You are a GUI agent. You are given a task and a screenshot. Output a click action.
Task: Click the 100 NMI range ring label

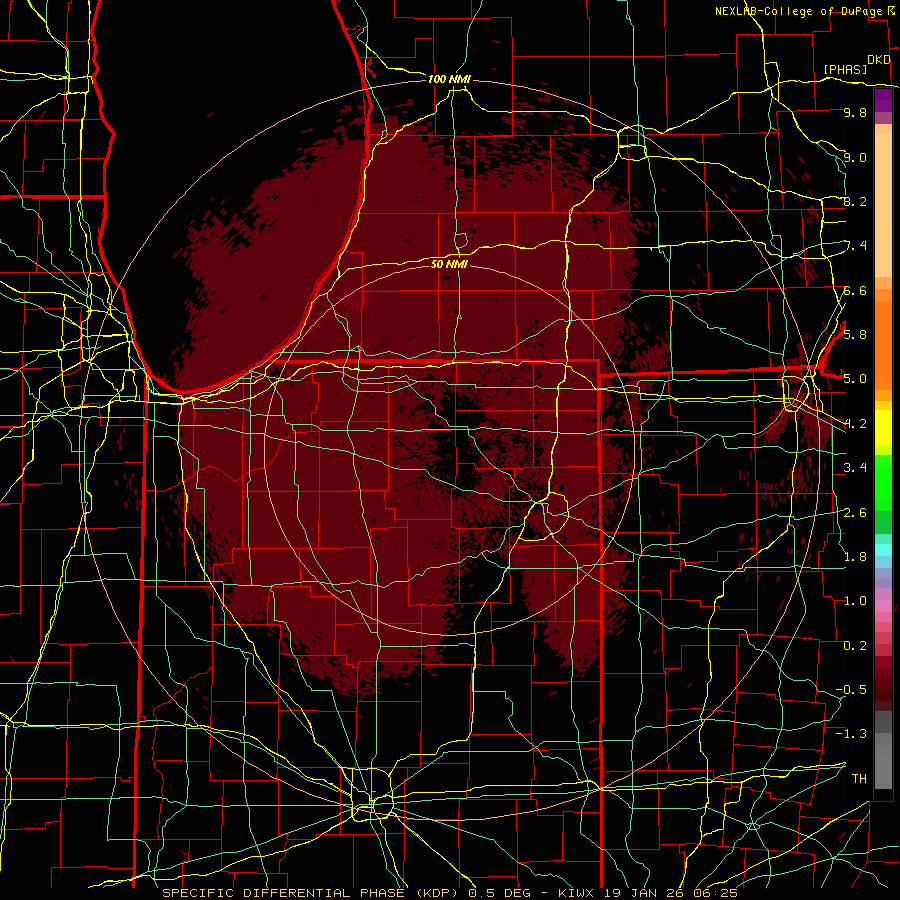pos(449,79)
